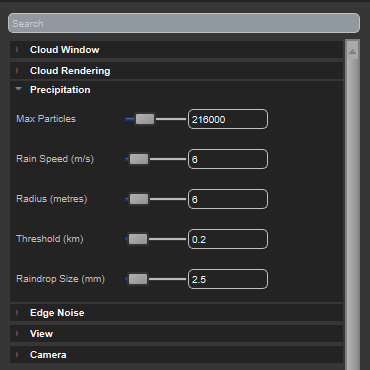Expand the Edge Noise section arrow
The width and height of the screenshot is (370, 370).
tap(17, 313)
